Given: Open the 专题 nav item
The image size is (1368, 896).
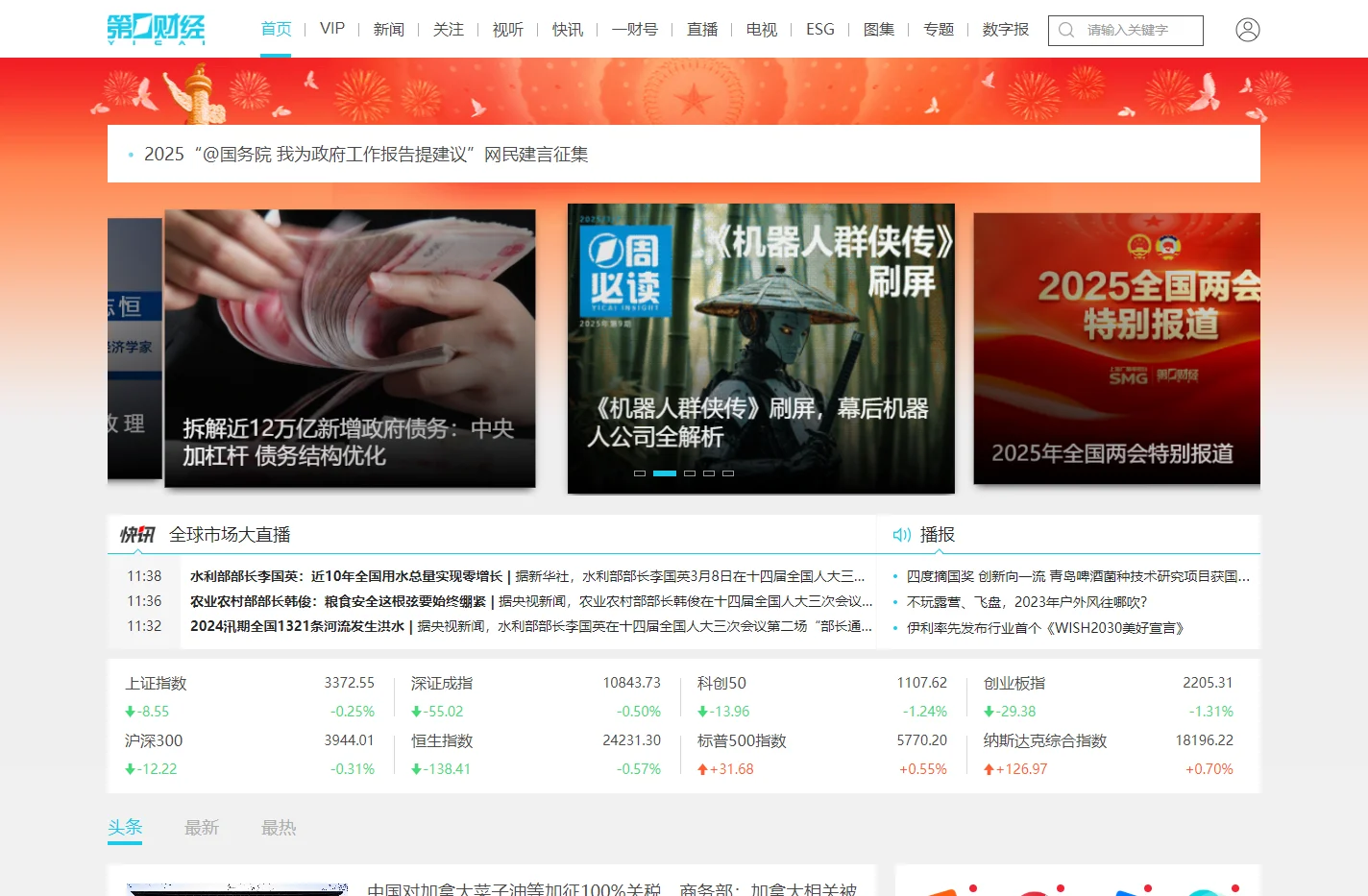Looking at the screenshot, I should click(939, 29).
